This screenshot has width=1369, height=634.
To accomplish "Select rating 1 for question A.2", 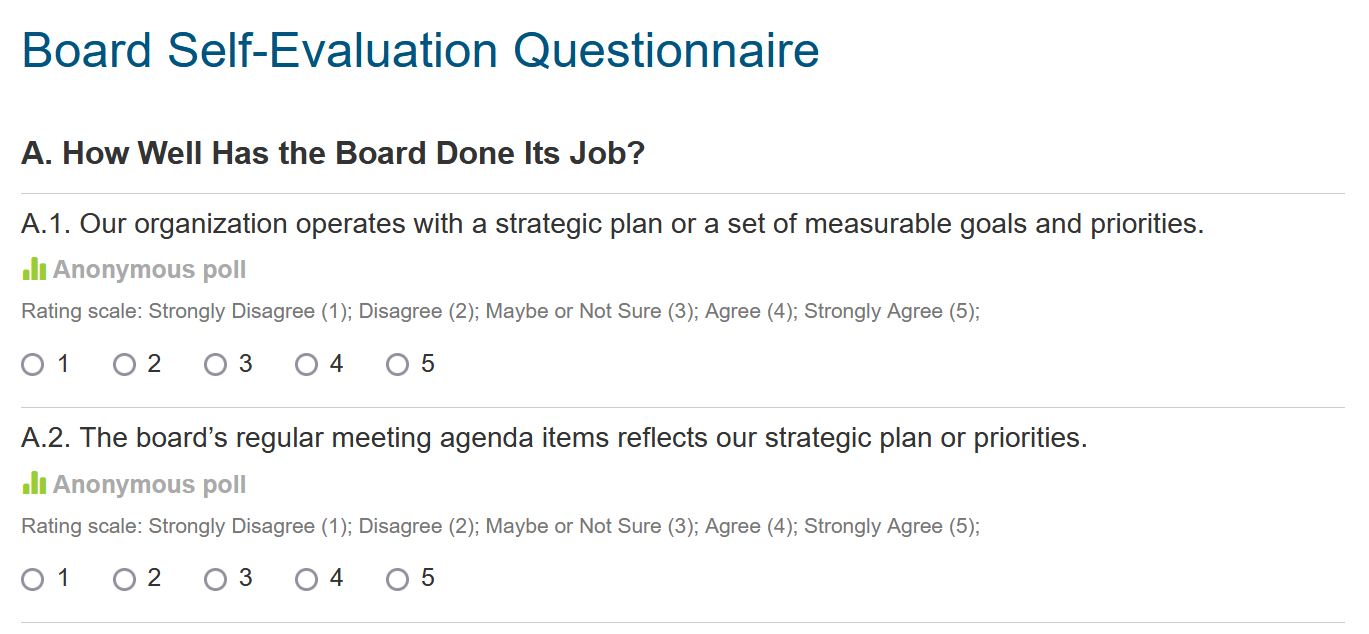I will coord(33,579).
